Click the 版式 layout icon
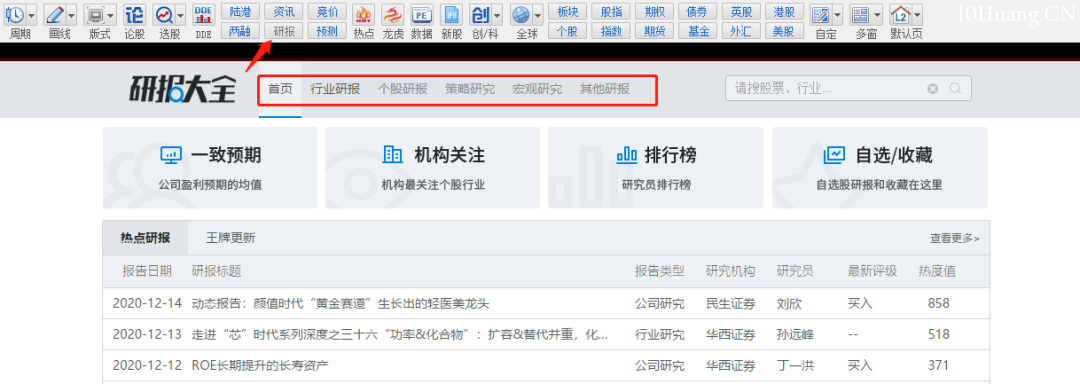This screenshot has height=384, width=1080. [x=95, y=14]
